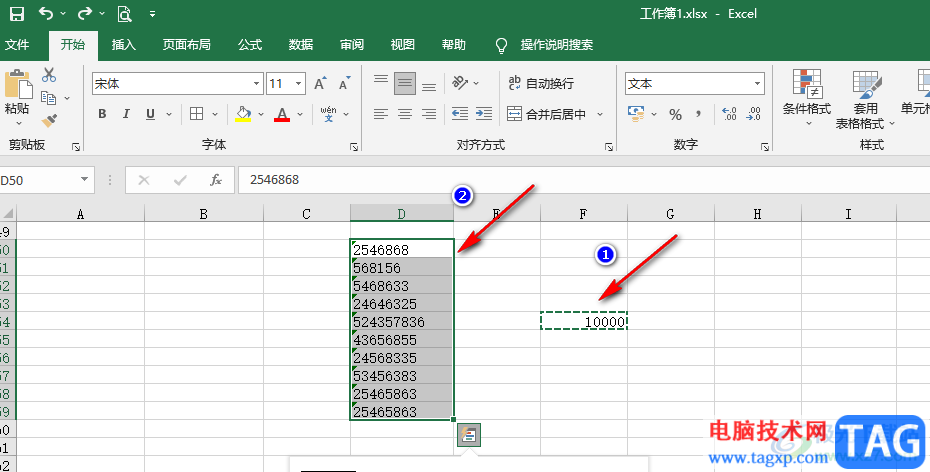Apply cell borders icon
930x472 pixels.
point(196,114)
